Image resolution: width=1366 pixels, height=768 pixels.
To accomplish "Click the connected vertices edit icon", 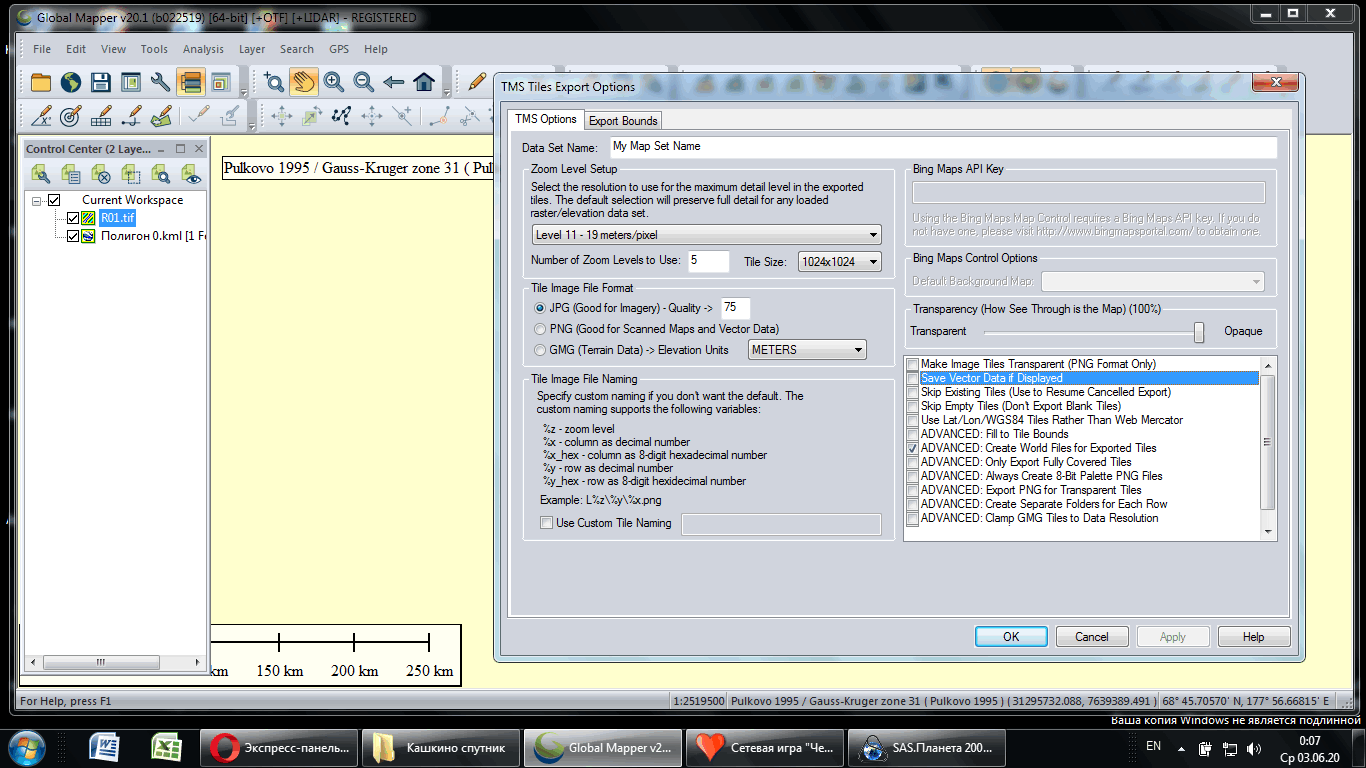I will coord(342,116).
